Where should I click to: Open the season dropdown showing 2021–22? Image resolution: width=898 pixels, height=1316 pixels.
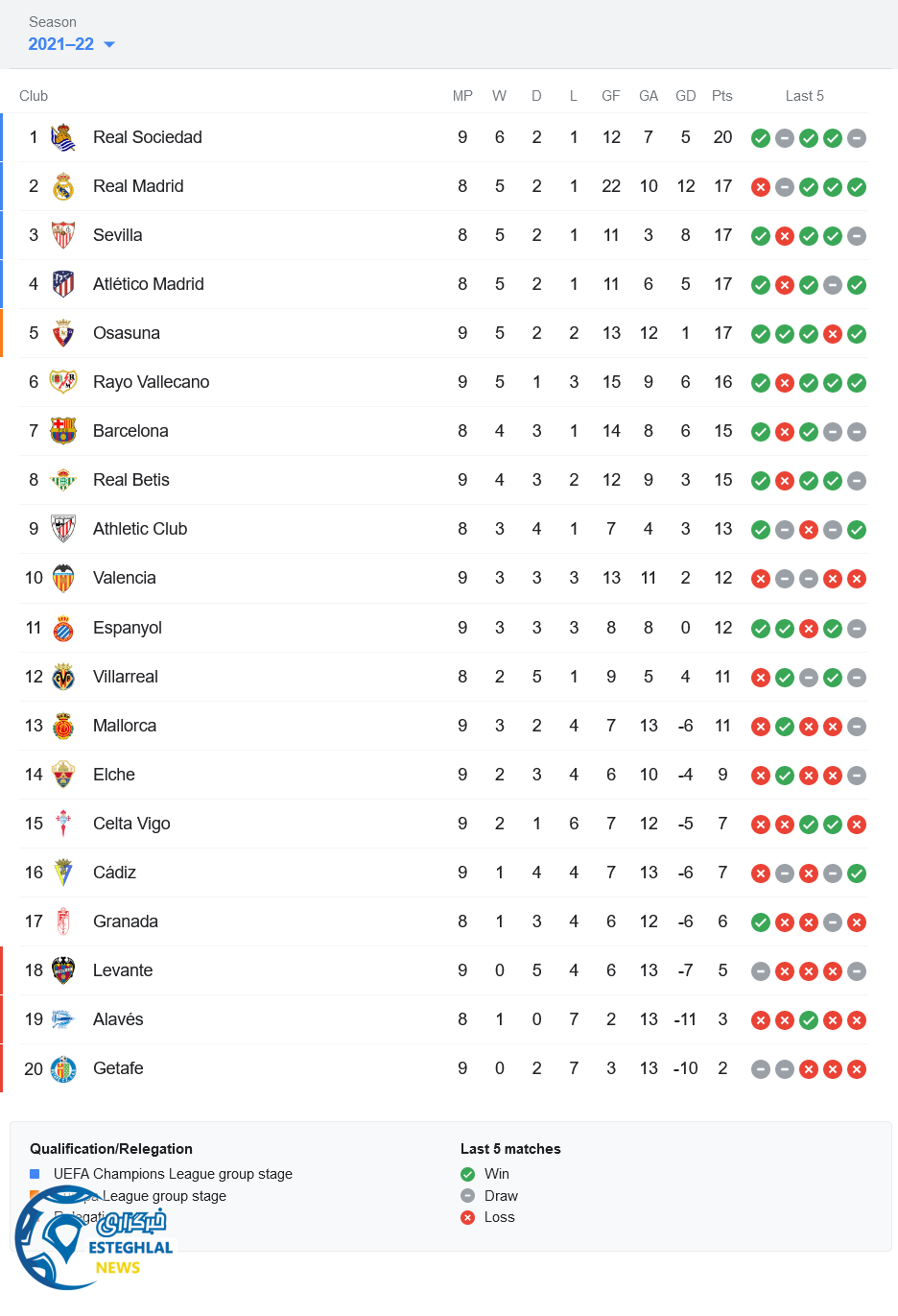coord(71,44)
